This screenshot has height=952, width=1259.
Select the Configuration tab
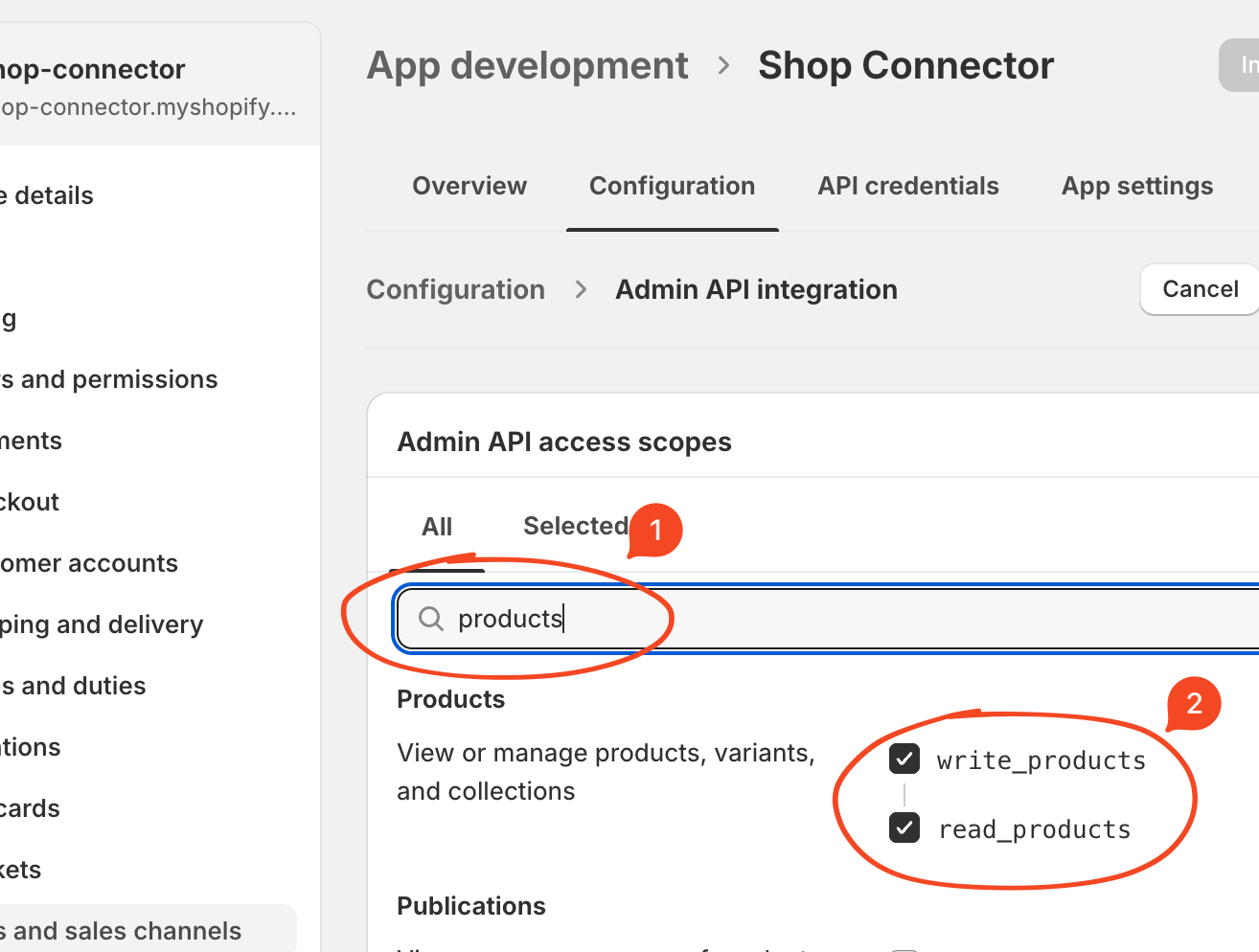[672, 186]
